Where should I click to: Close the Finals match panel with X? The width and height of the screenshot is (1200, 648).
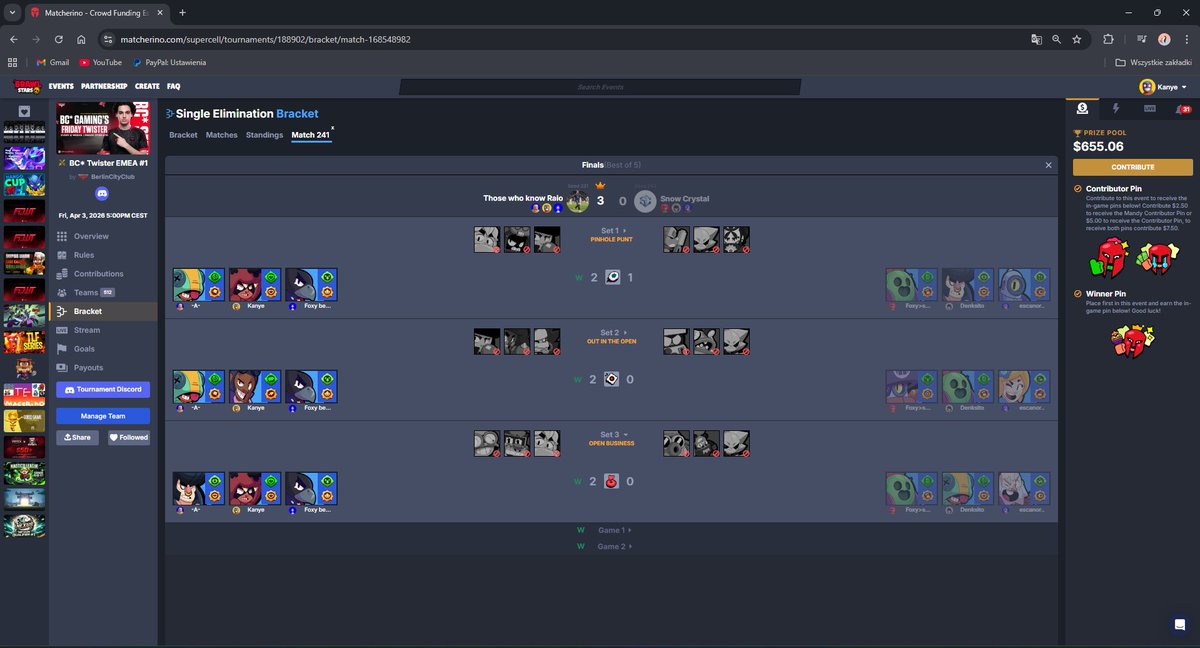1048,165
